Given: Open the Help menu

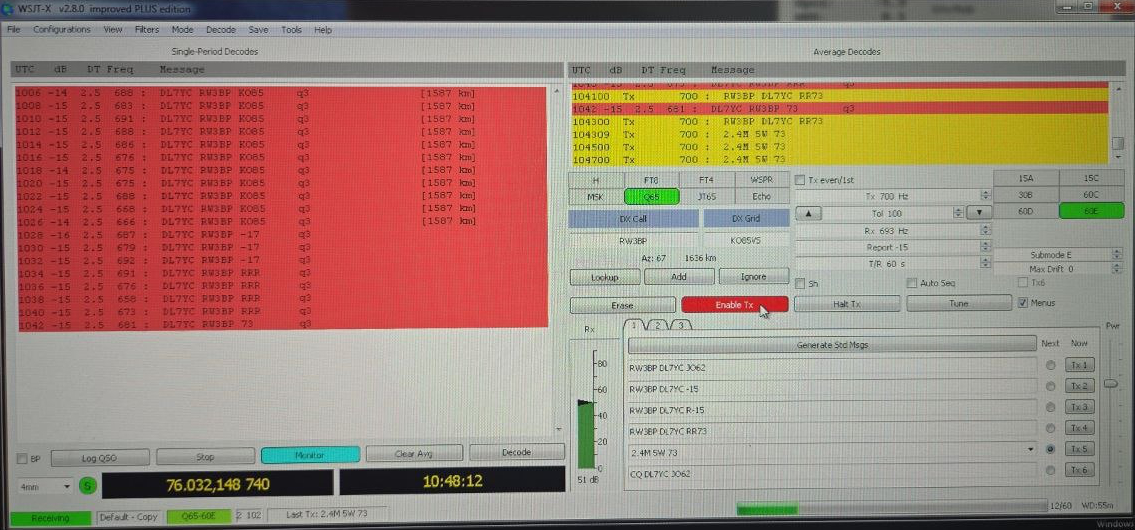Looking at the screenshot, I should [x=323, y=30].
